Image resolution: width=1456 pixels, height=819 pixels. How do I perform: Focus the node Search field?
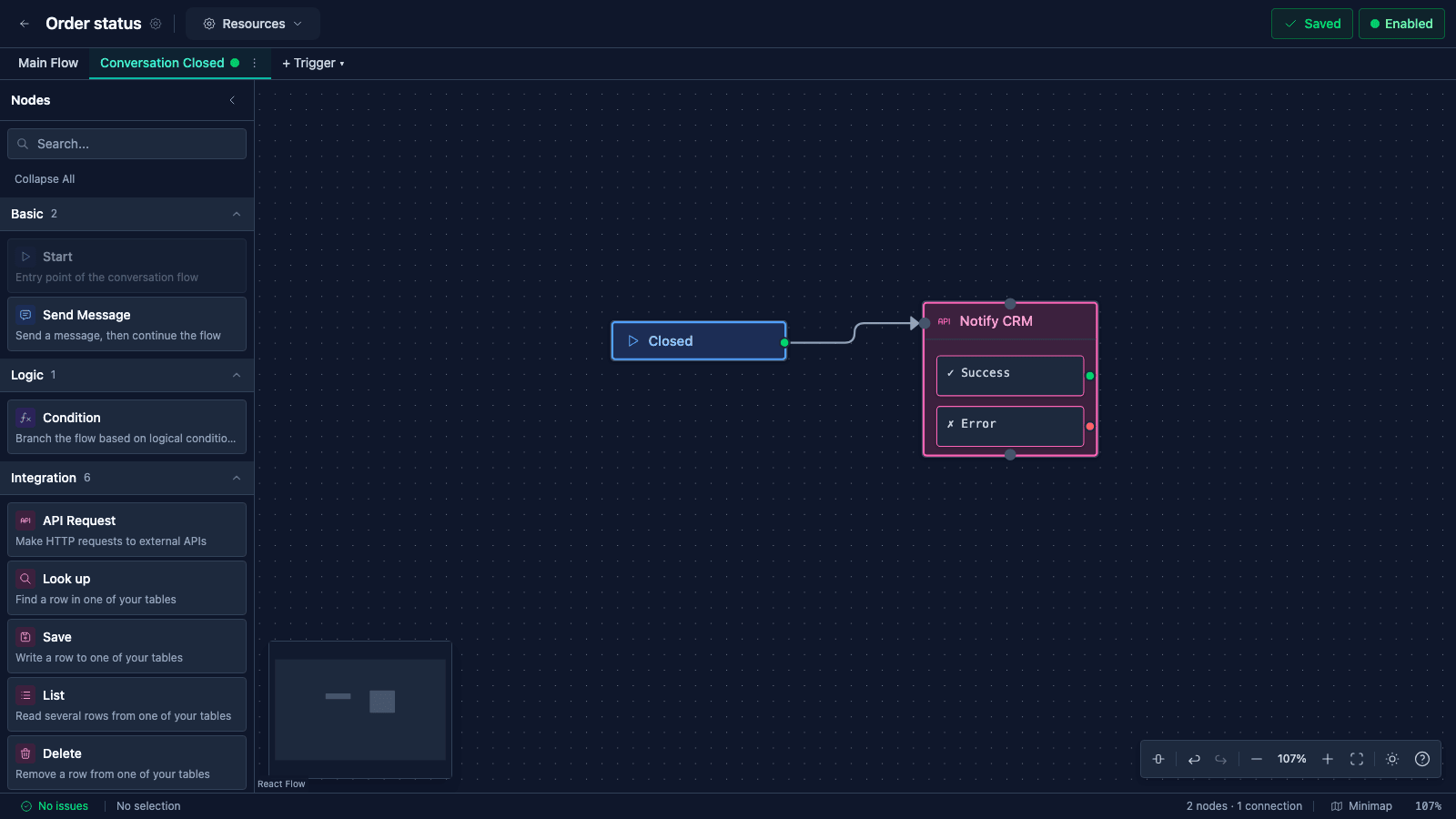(126, 144)
